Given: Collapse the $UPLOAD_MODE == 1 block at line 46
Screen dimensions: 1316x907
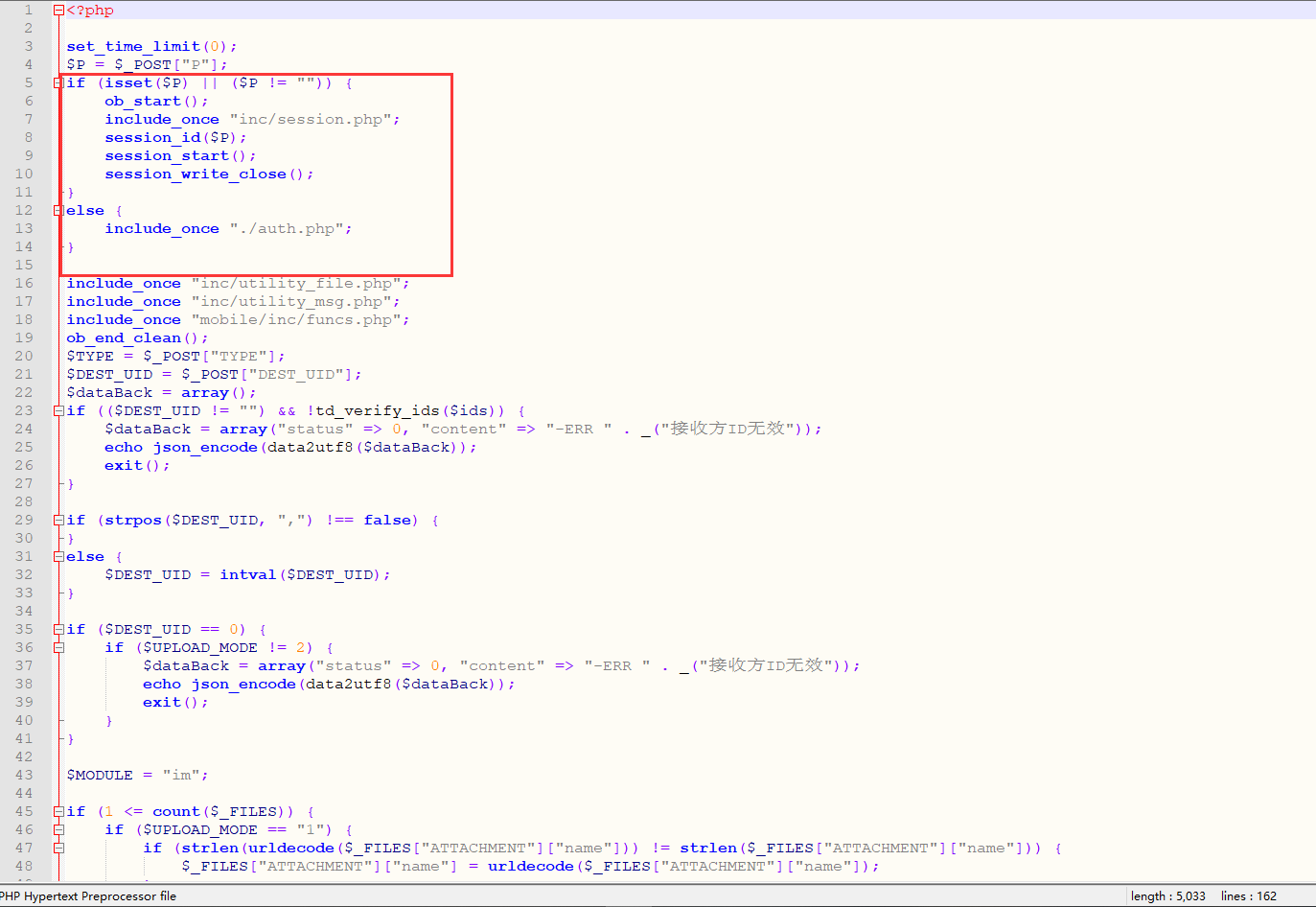Looking at the screenshot, I should [x=59, y=829].
